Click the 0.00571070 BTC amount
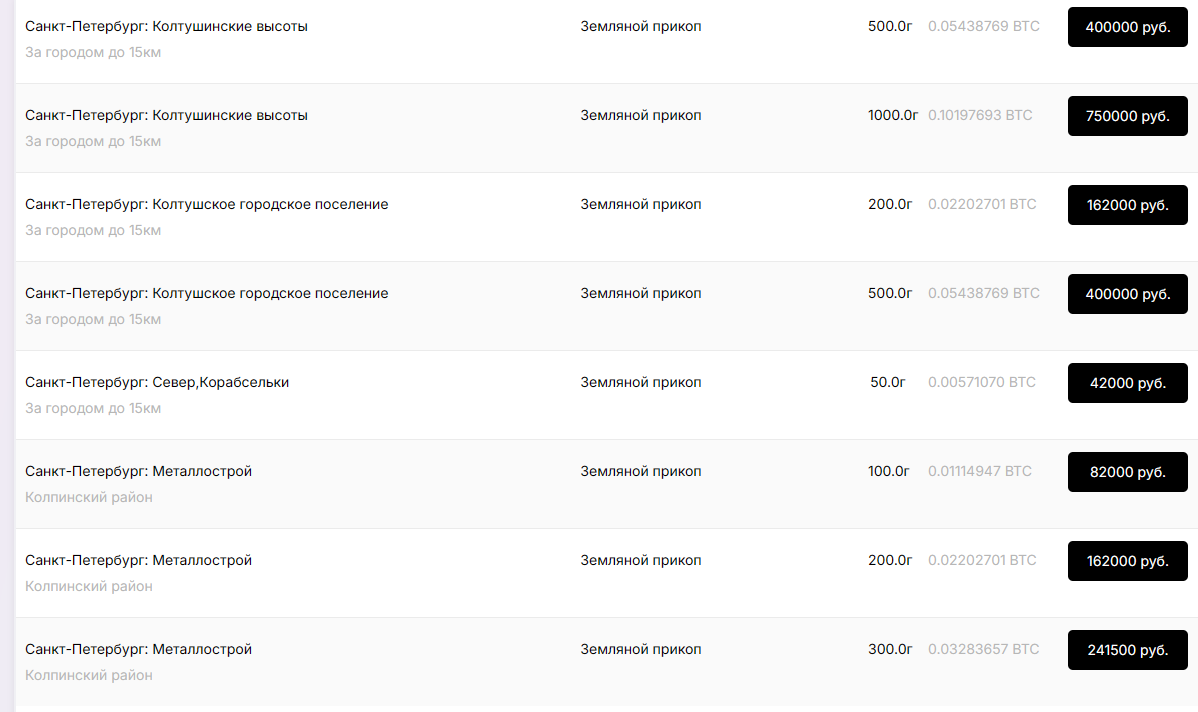 982,382
